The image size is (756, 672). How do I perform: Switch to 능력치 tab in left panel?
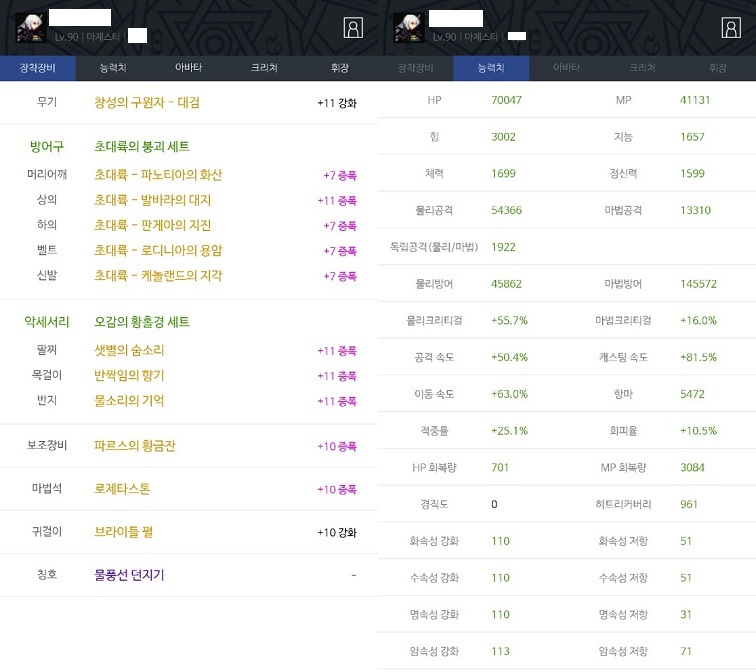point(113,68)
